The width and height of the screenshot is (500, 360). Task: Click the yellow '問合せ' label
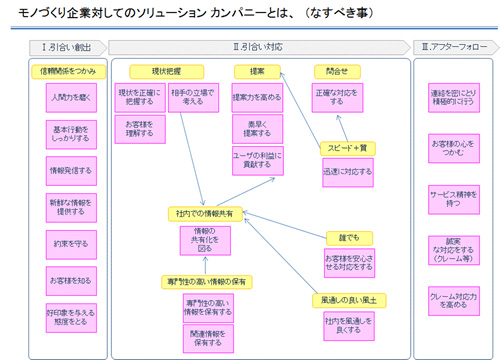(337, 72)
